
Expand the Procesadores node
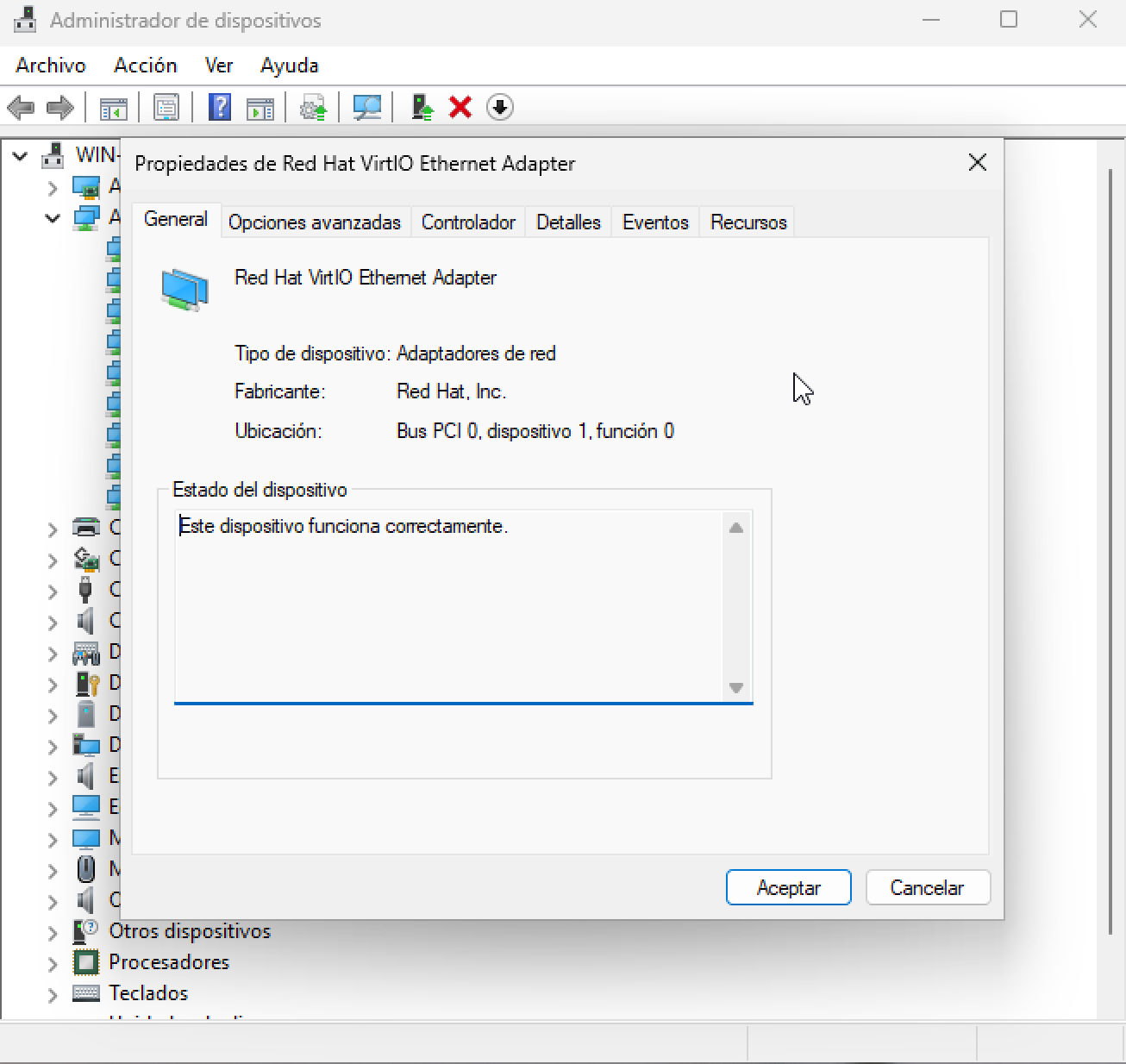[53, 964]
